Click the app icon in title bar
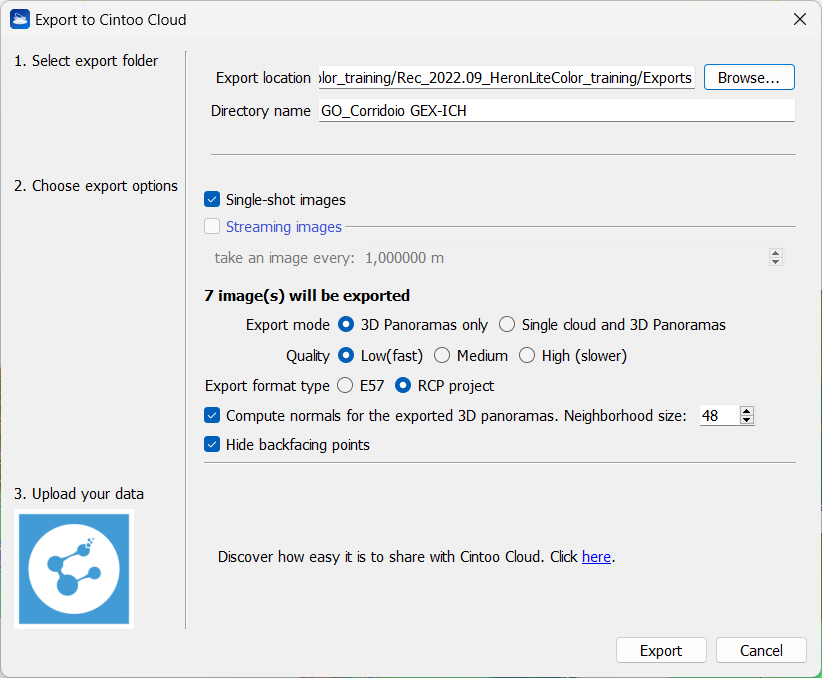 coord(19,19)
